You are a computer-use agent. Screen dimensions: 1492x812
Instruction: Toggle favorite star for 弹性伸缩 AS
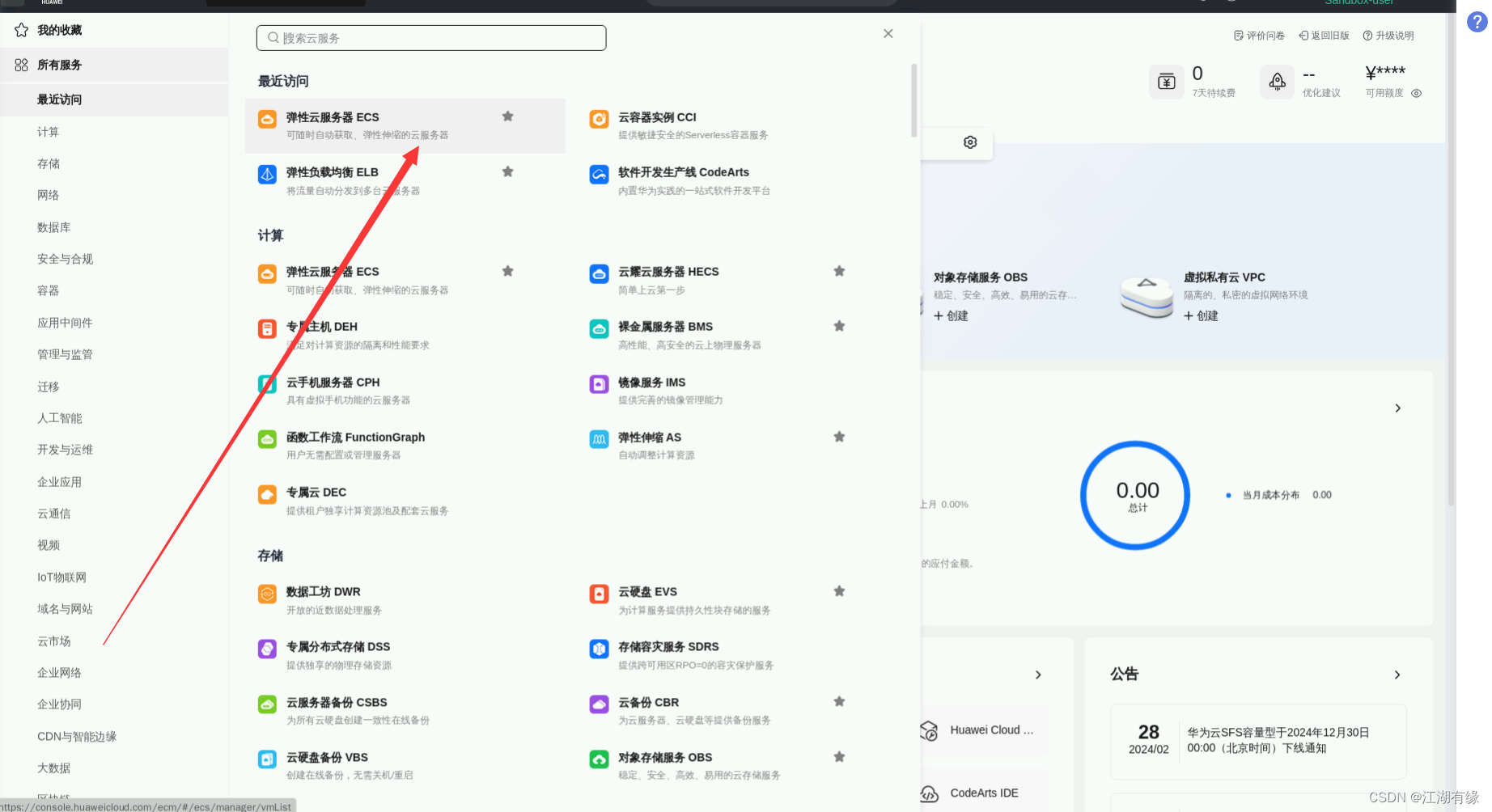pyautogui.click(x=840, y=437)
